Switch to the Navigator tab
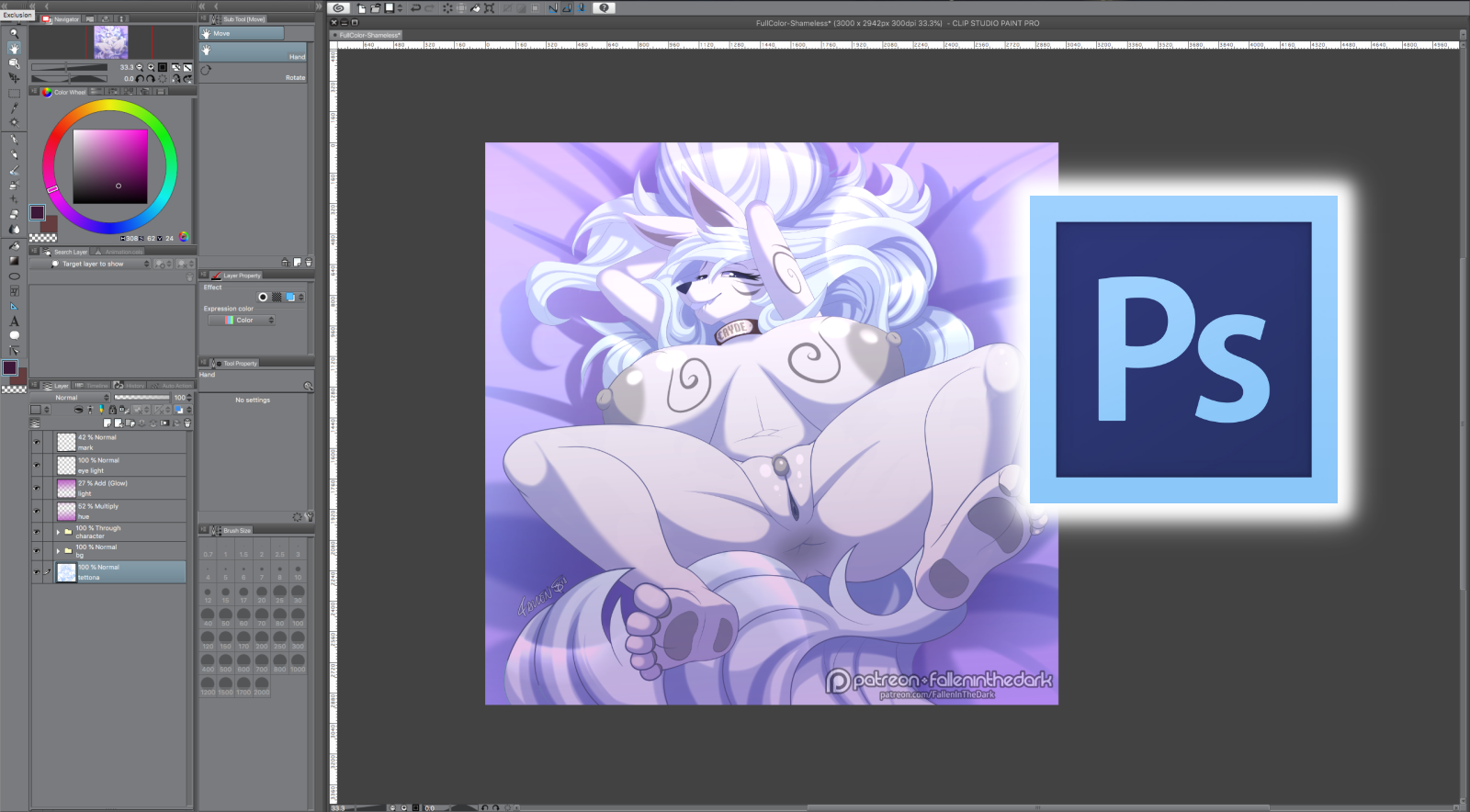The image size is (1470, 812). (x=61, y=19)
